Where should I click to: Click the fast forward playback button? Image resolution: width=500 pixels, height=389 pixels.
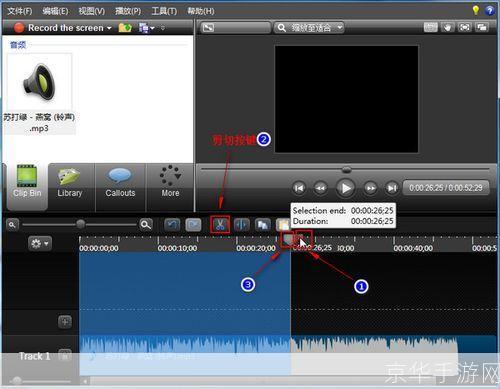[x=370, y=188]
